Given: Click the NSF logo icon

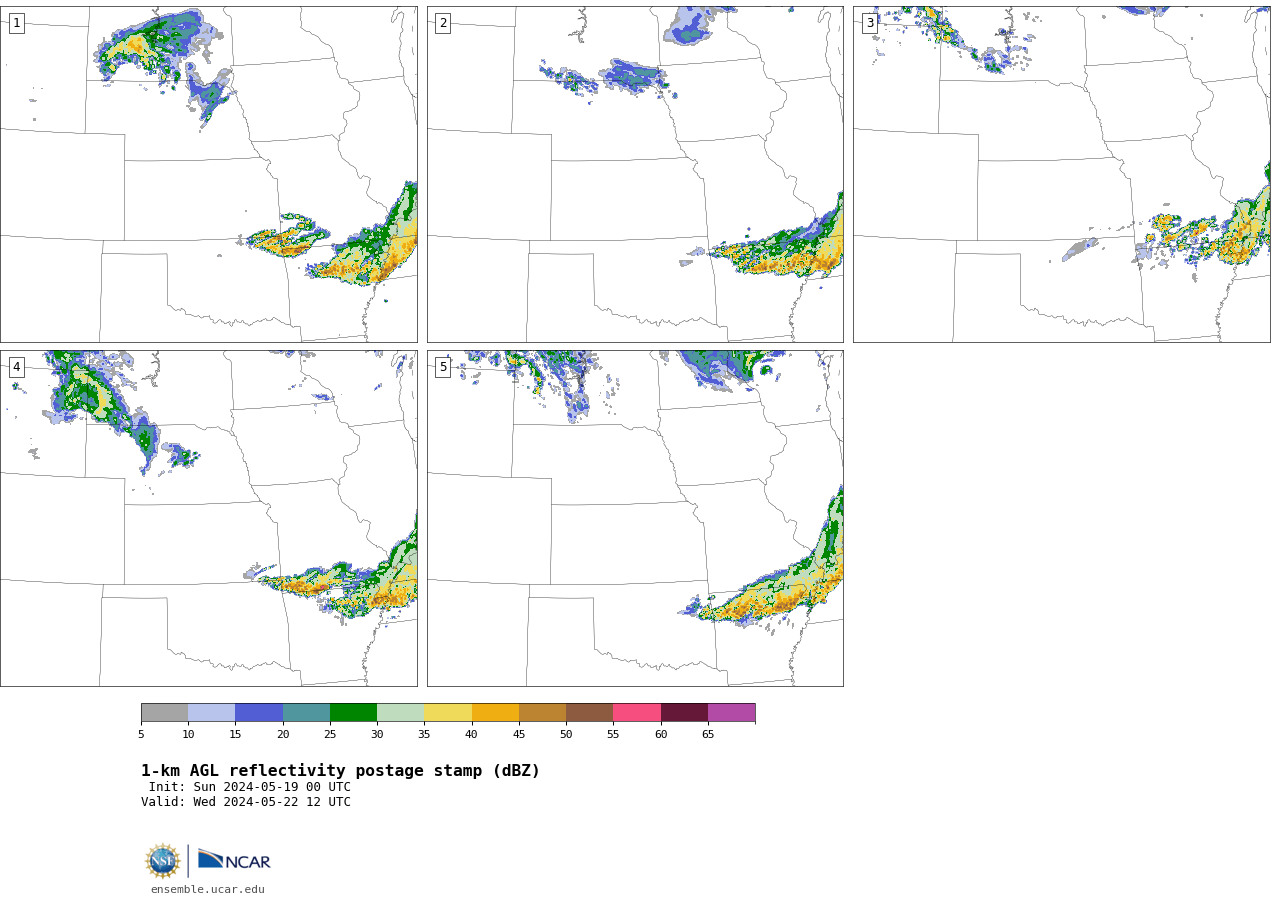Looking at the screenshot, I should 162,861.
